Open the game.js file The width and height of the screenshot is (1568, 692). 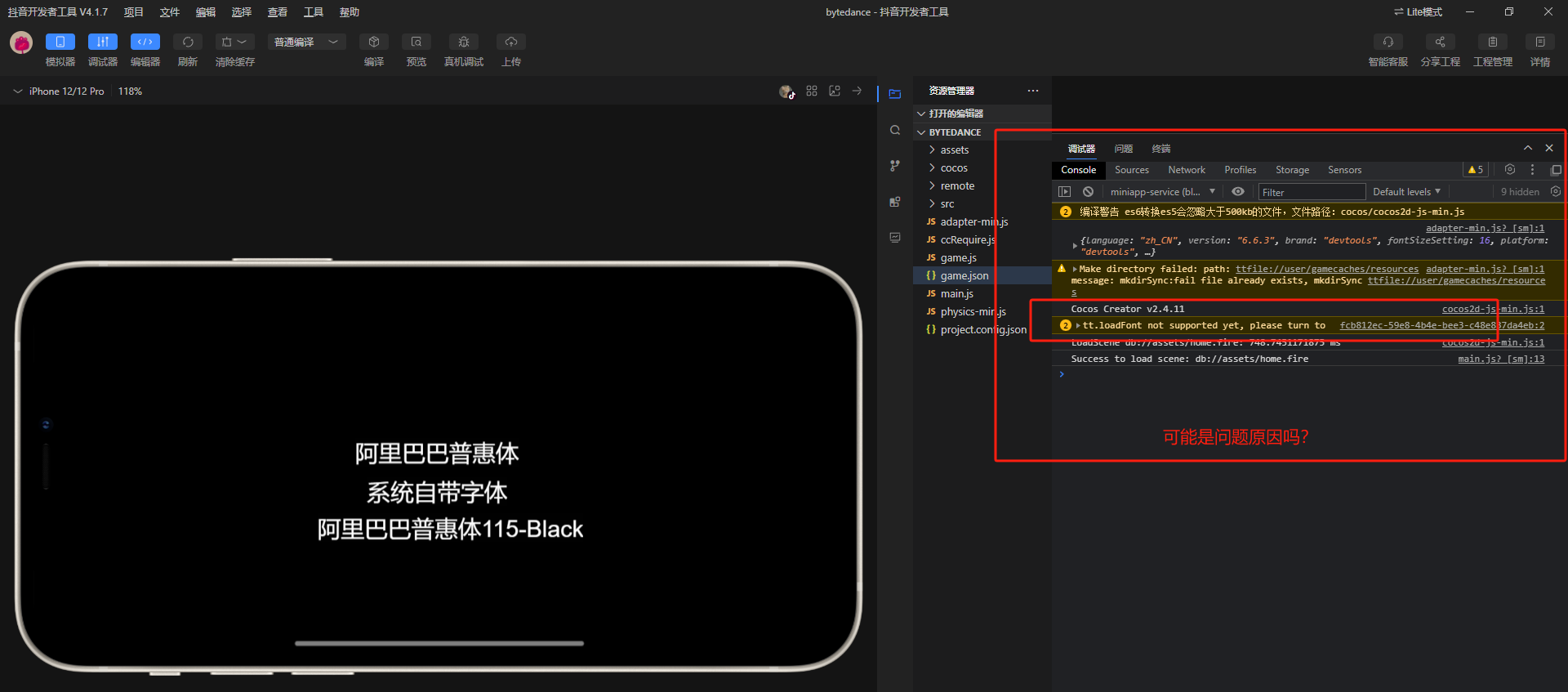(x=982, y=258)
